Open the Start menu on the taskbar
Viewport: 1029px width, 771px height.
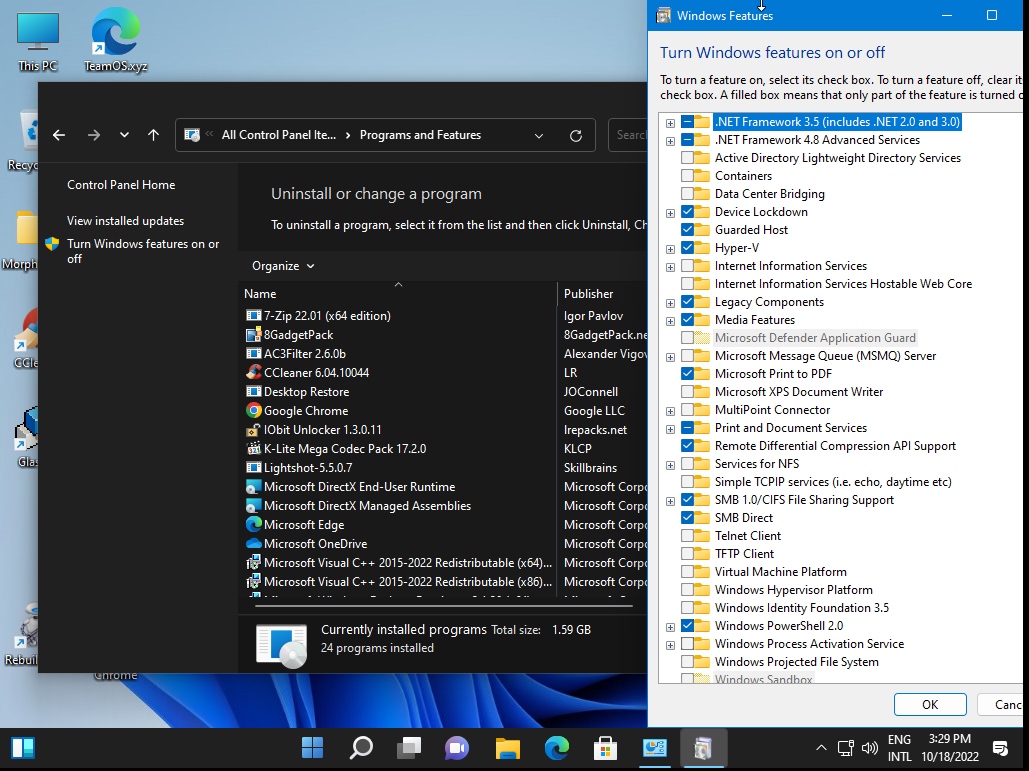click(x=313, y=747)
